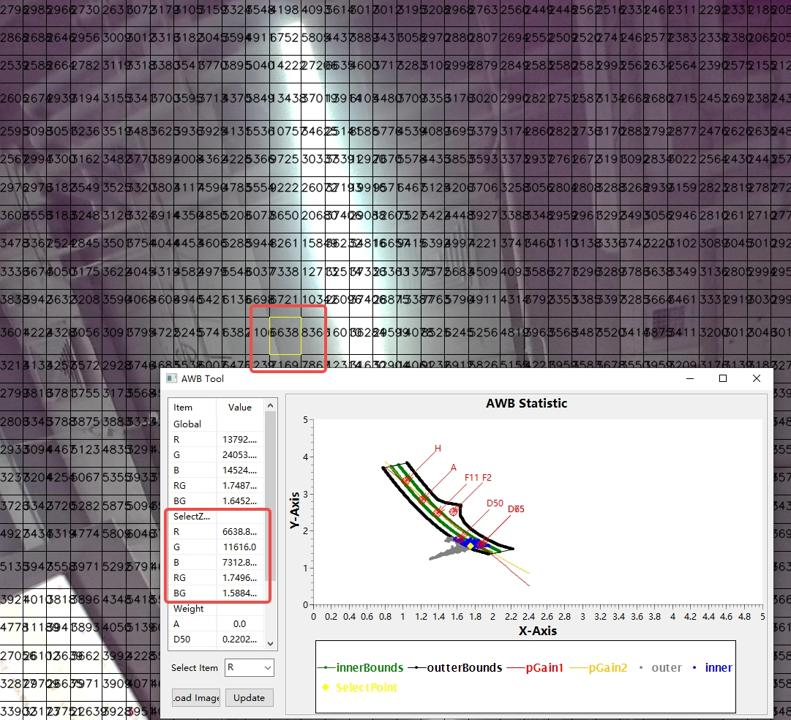
Task: Click the Update button
Action: click(x=249, y=697)
